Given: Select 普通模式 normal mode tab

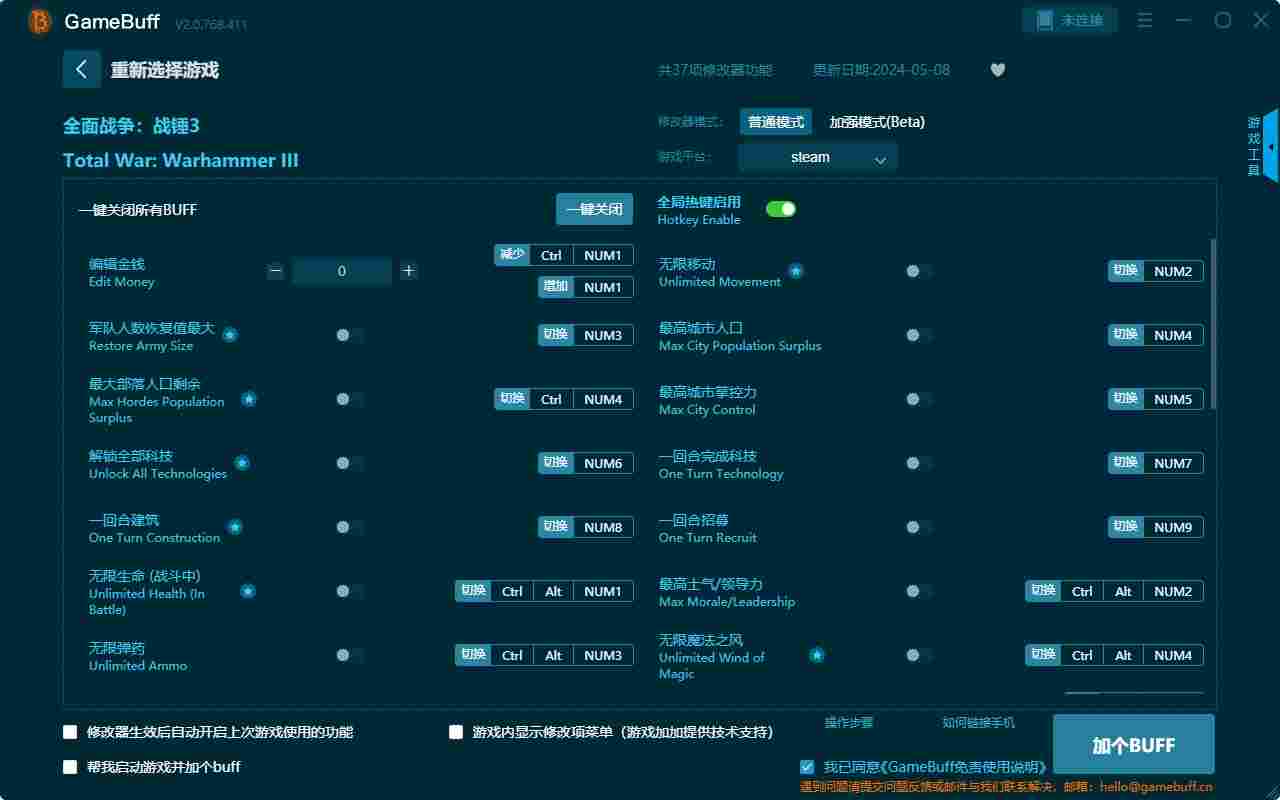Looking at the screenshot, I should click(776, 122).
